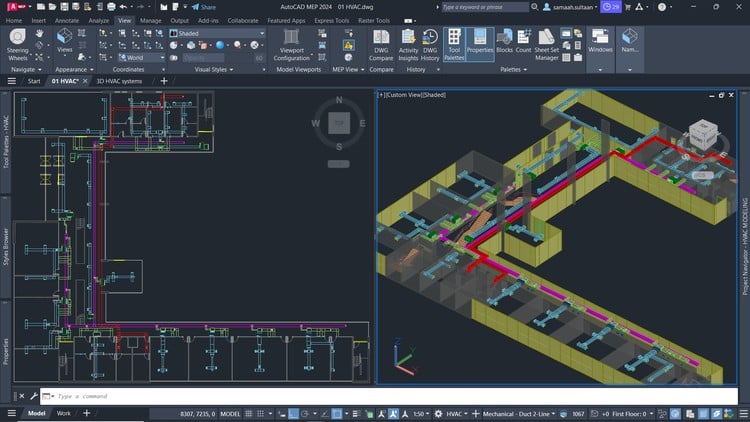Open the Shaded visual style dropdown

pos(217,33)
